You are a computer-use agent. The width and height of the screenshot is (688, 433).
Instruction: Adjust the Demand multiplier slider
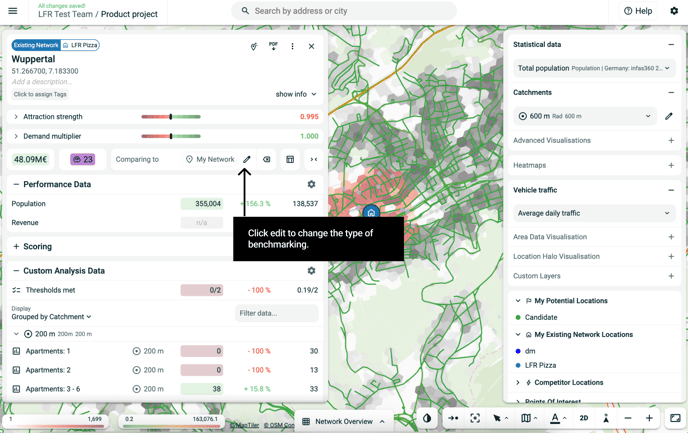[171, 136]
